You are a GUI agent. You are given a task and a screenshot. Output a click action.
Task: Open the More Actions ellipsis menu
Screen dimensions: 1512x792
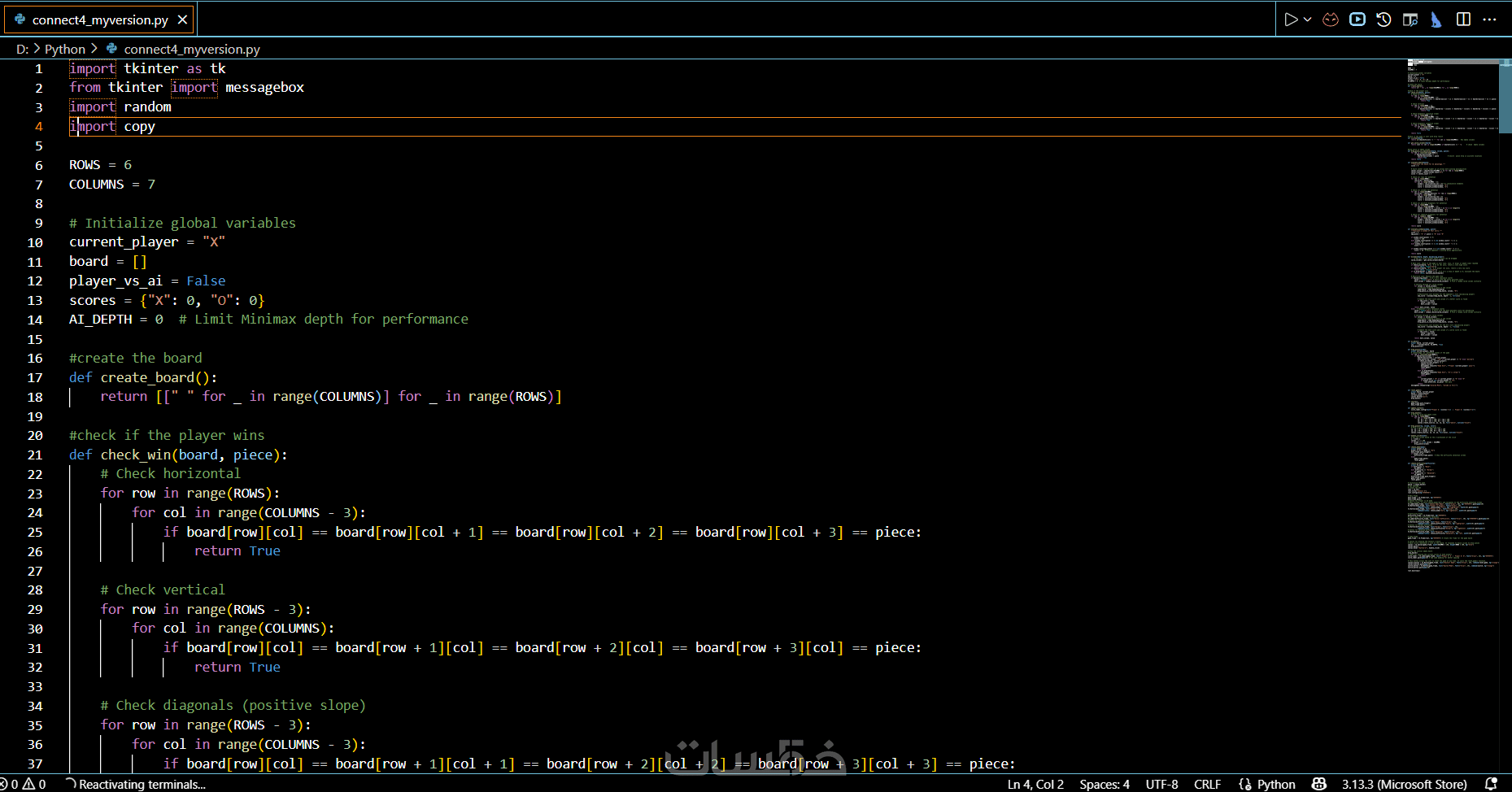click(1489, 20)
